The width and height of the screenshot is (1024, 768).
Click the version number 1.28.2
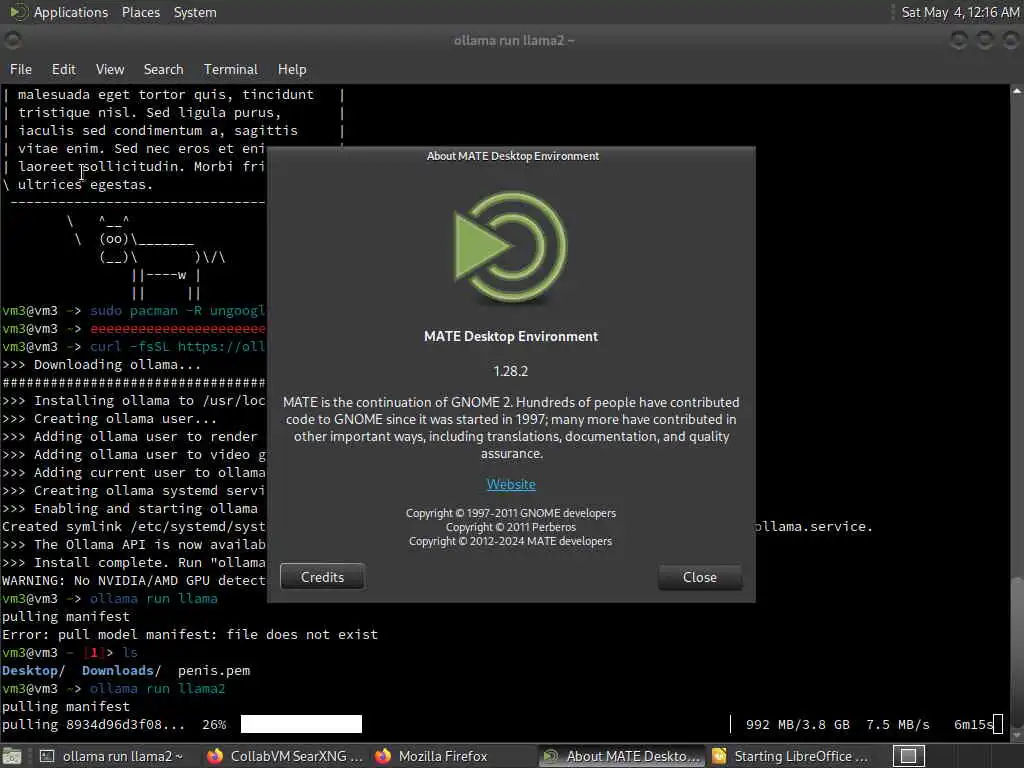tap(511, 371)
